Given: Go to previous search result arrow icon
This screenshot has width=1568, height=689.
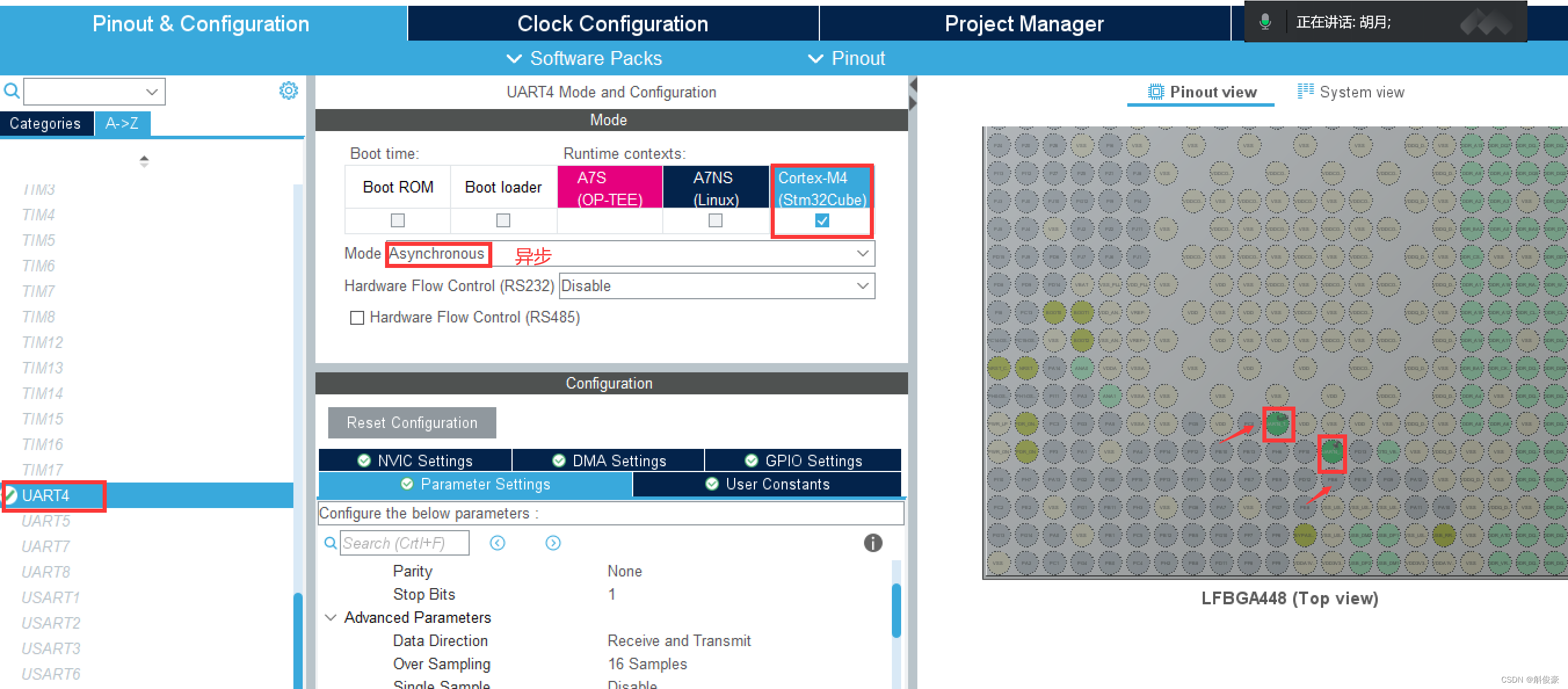Looking at the screenshot, I should point(498,542).
